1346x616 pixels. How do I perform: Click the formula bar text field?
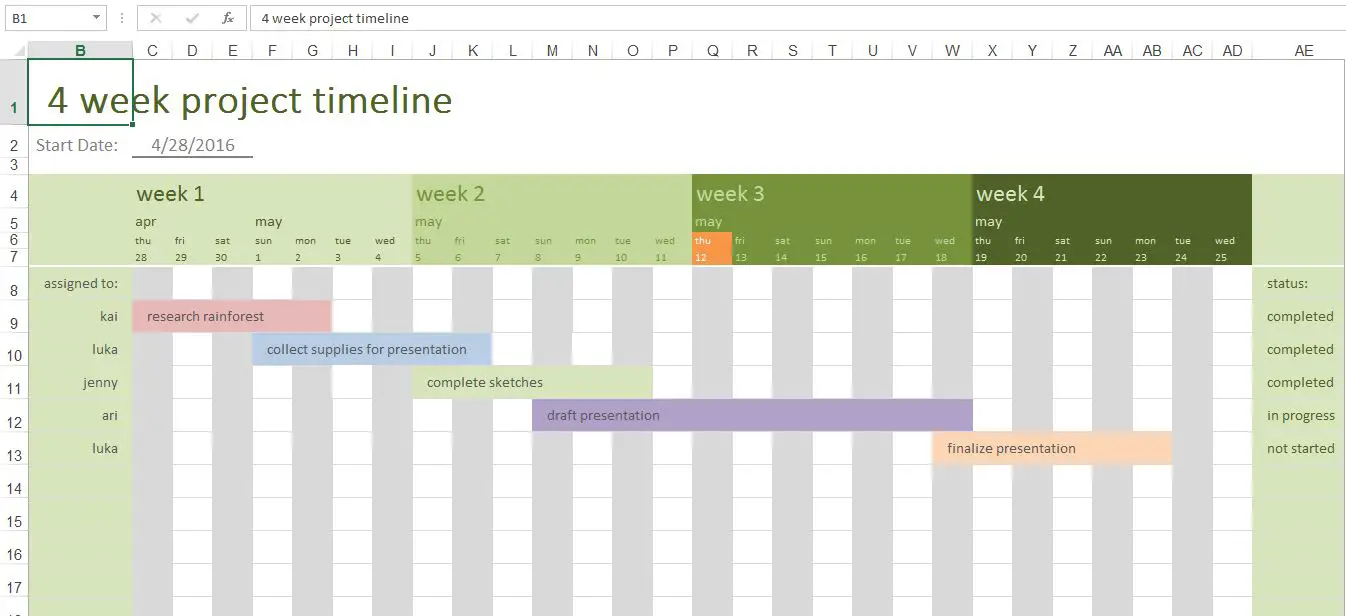[796, 18]
